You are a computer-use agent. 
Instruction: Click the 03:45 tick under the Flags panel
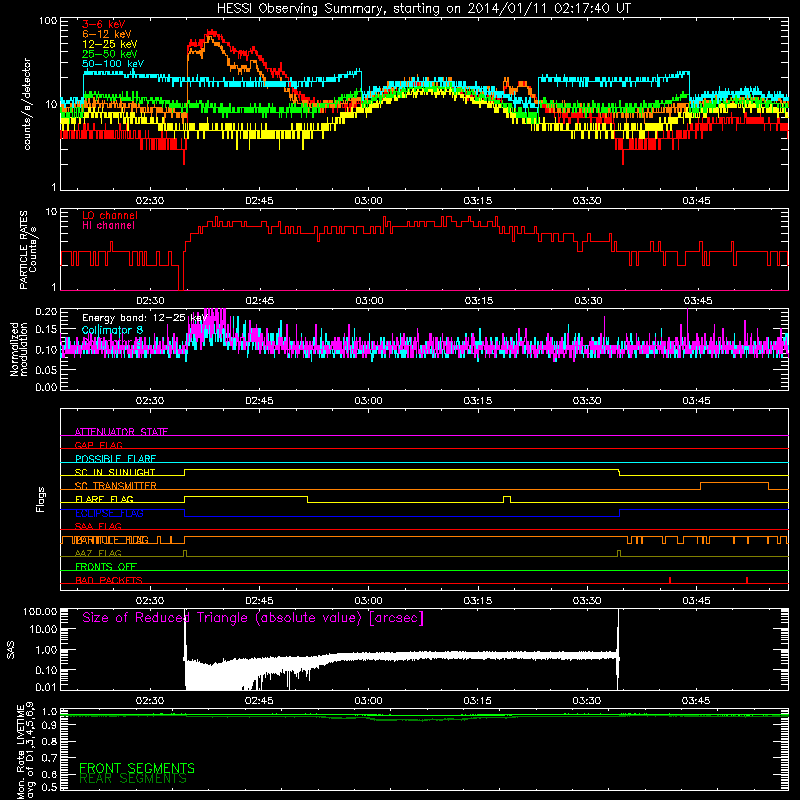[696, 601]
